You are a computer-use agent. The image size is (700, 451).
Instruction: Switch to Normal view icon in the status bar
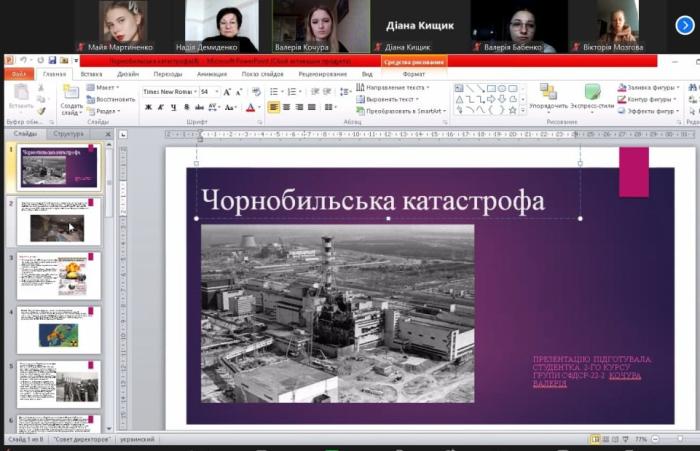click(x=596, y=439)
